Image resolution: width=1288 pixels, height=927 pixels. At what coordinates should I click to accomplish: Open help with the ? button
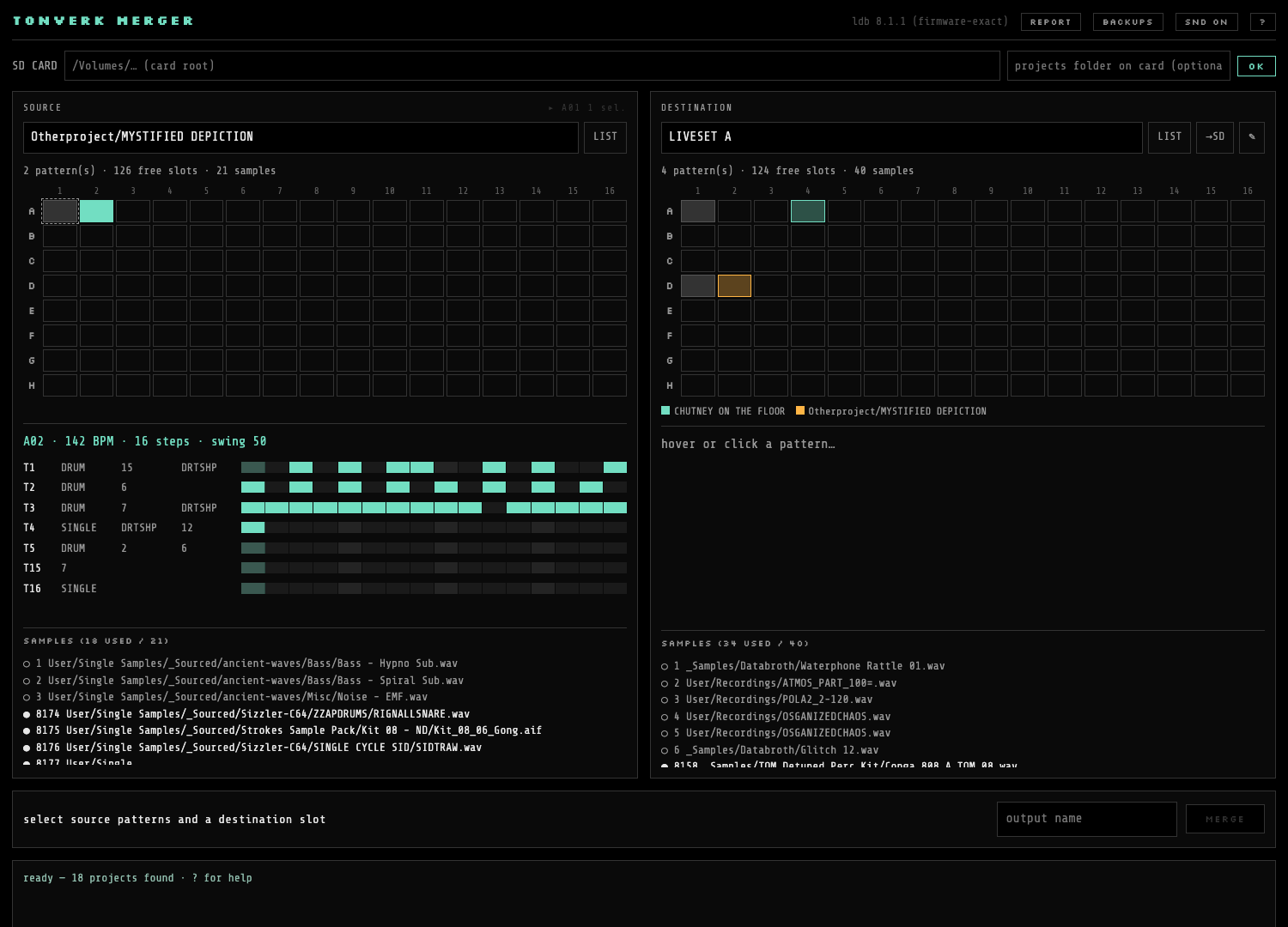[x=1262, y=22]
